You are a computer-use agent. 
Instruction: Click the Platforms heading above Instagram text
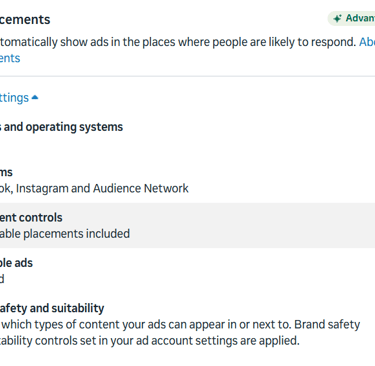tap(6, 172)
